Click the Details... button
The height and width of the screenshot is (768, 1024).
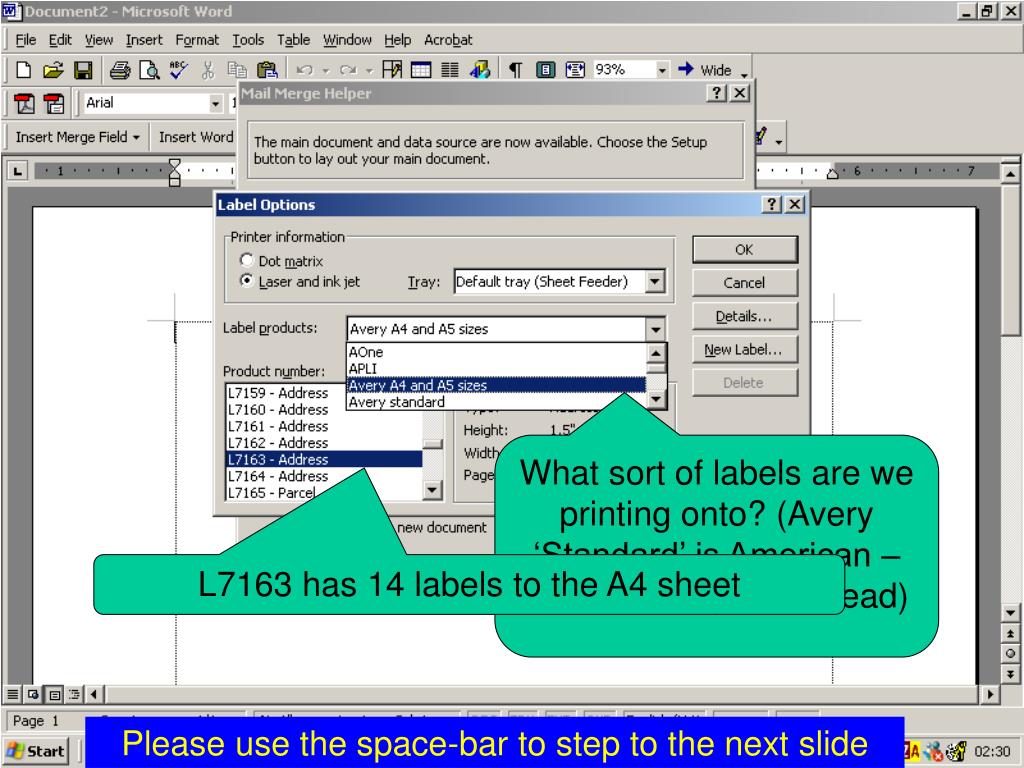pyautogui.click(x=744, y=316)
